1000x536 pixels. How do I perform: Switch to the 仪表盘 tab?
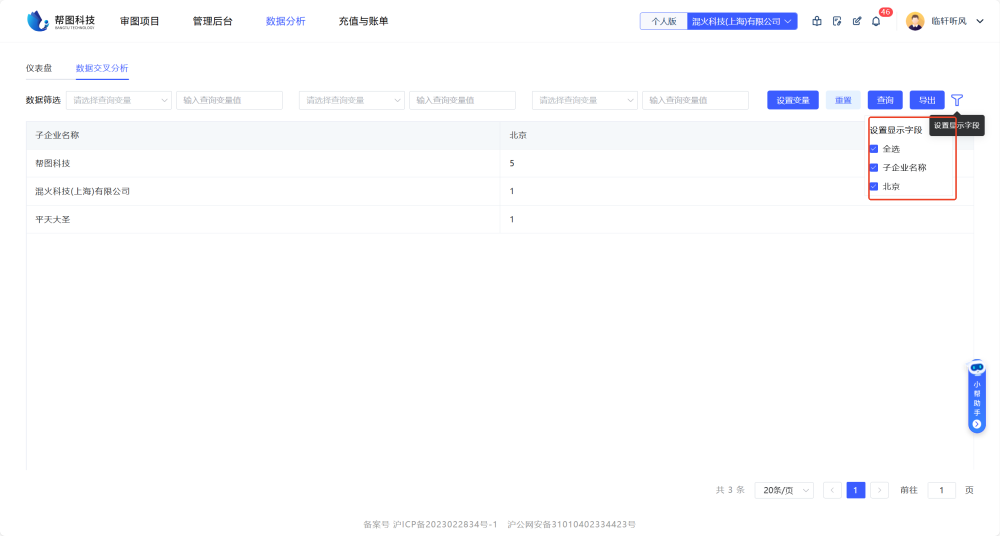(x=39, y=68)
